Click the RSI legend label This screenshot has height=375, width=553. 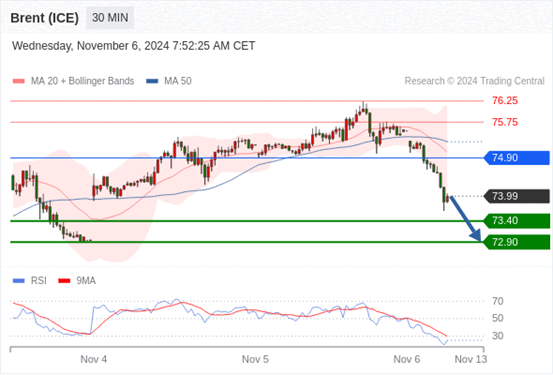[38, 281]
